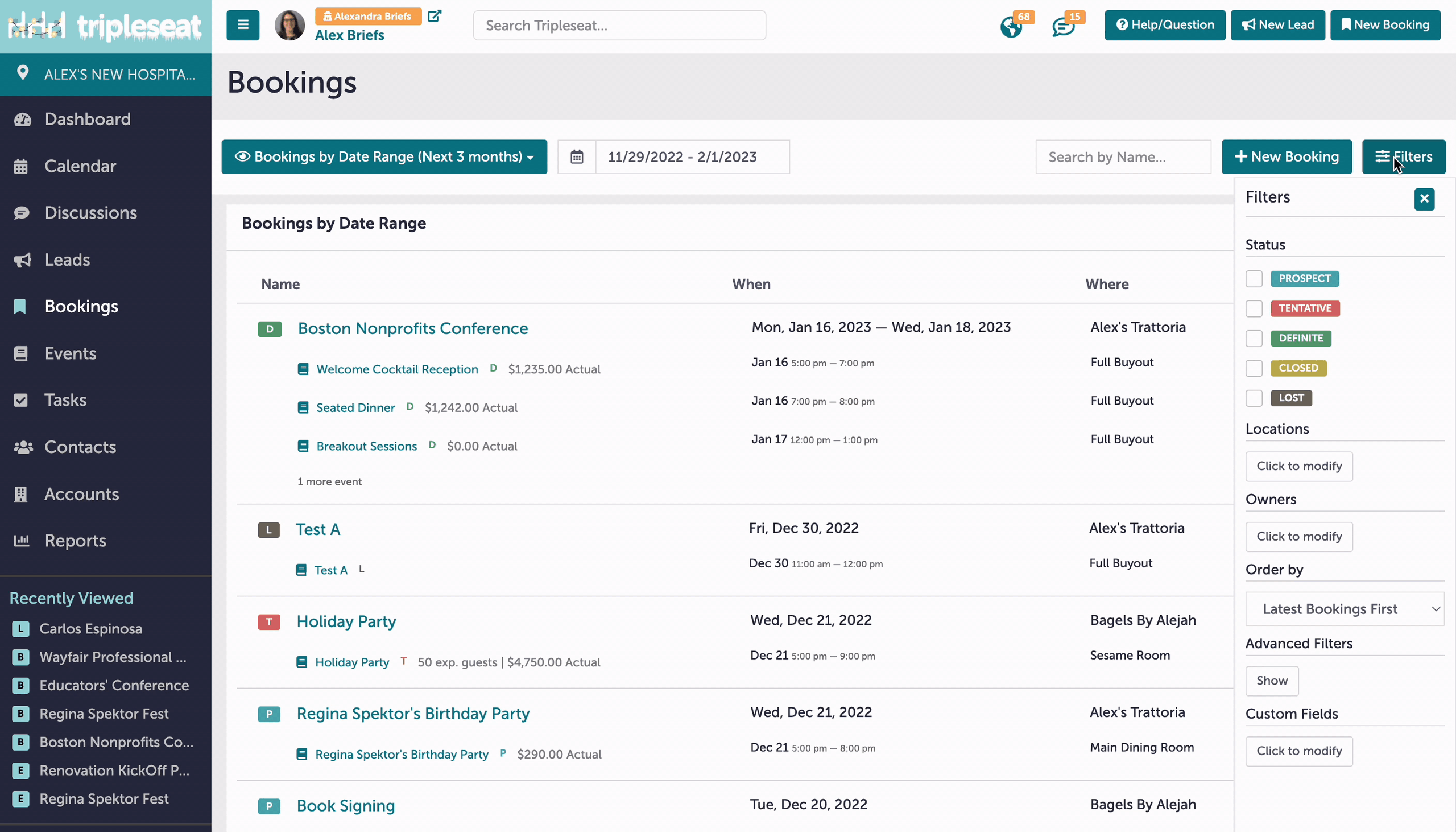1456x832 pixels.
Task: Open the Book Signing booking link
Action: point(345,806)
